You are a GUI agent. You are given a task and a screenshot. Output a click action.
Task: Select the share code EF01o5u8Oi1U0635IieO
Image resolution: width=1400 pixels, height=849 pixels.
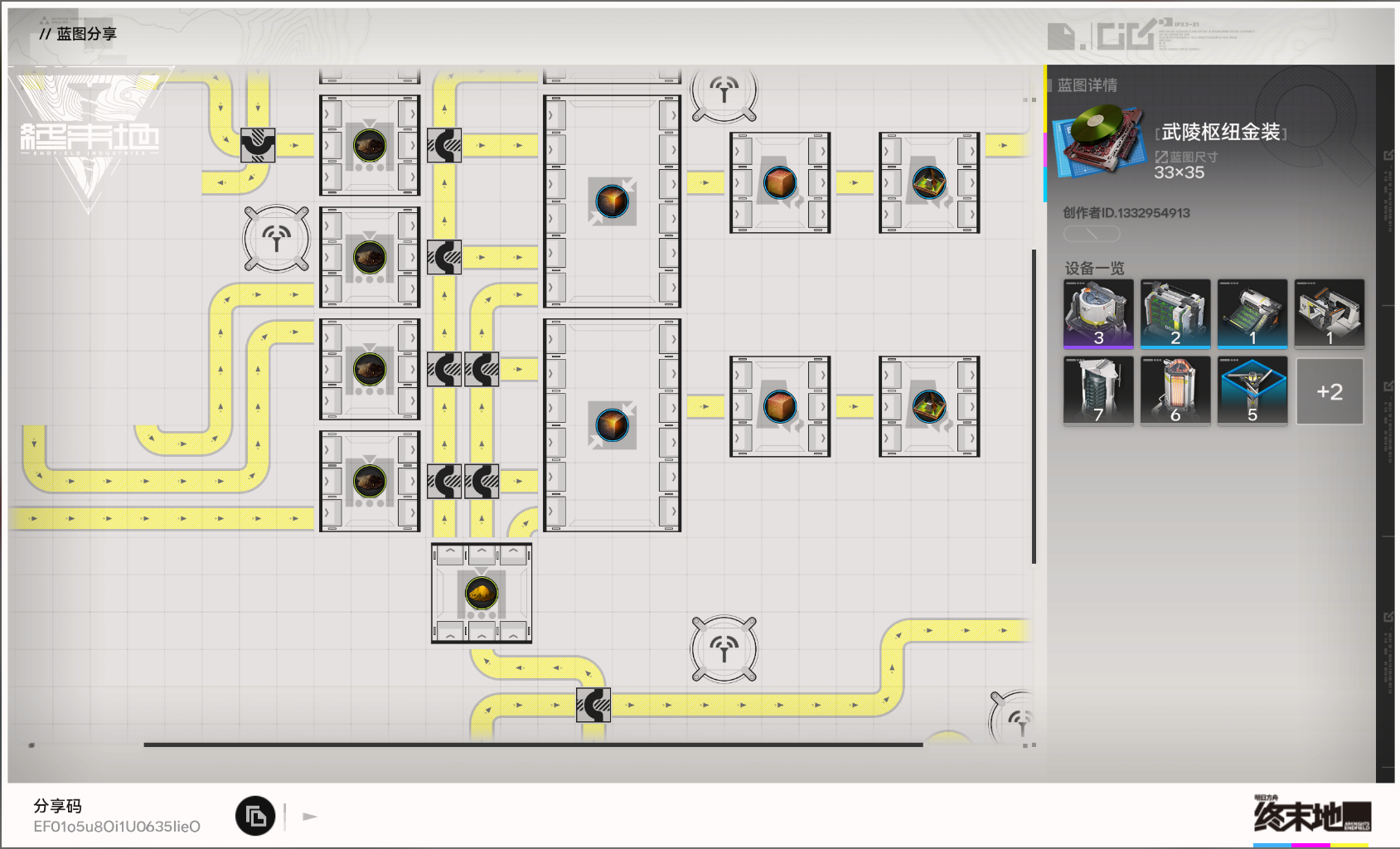pyautogui.click(x=117, y=827)
